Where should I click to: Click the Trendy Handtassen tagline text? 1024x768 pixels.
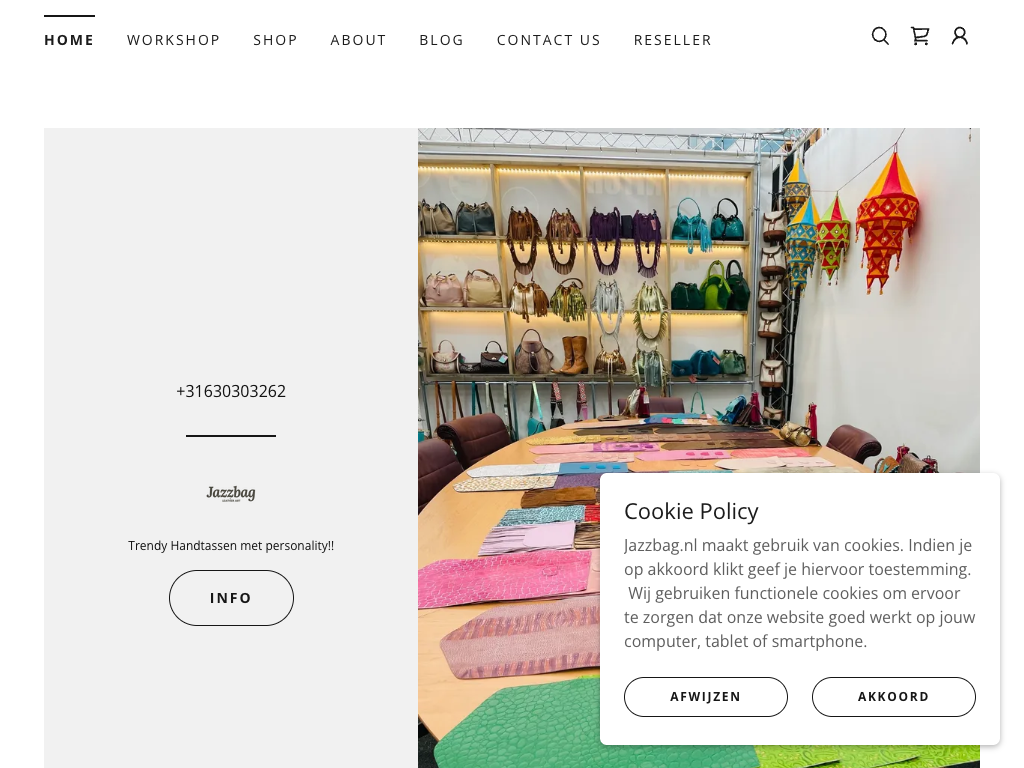tap(231, 545)
